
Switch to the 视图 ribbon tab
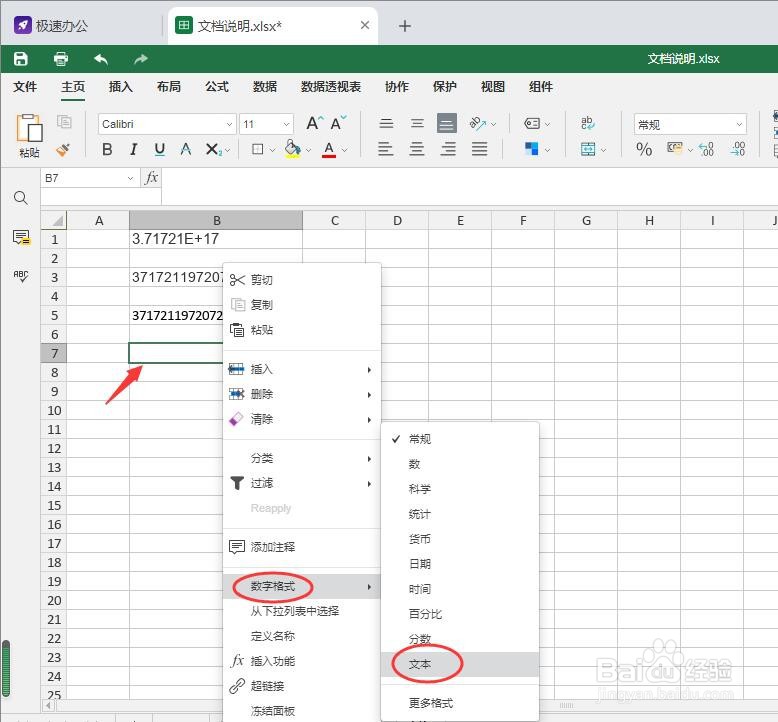(493, 87)
